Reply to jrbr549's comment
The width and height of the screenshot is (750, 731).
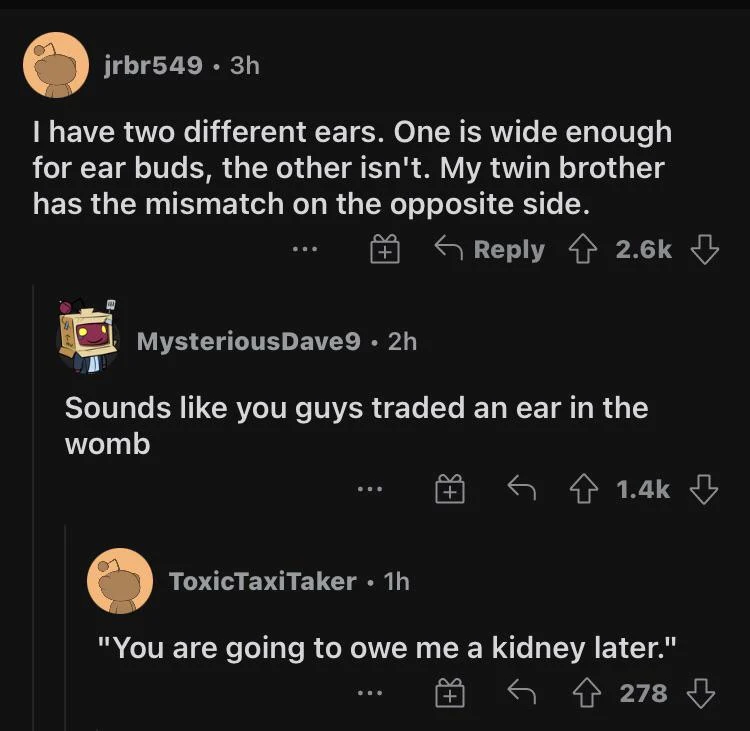(489, 249)
